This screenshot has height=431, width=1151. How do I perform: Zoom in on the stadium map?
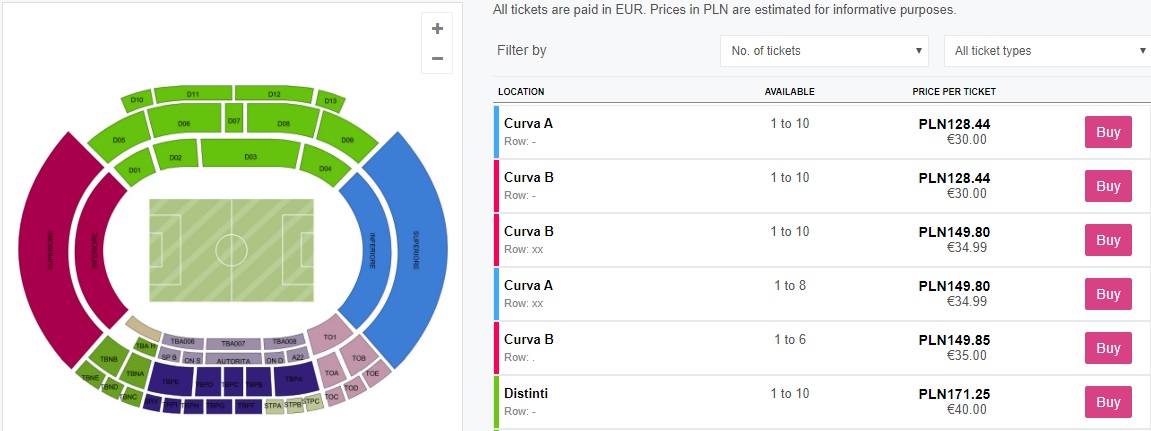point(437,29)
